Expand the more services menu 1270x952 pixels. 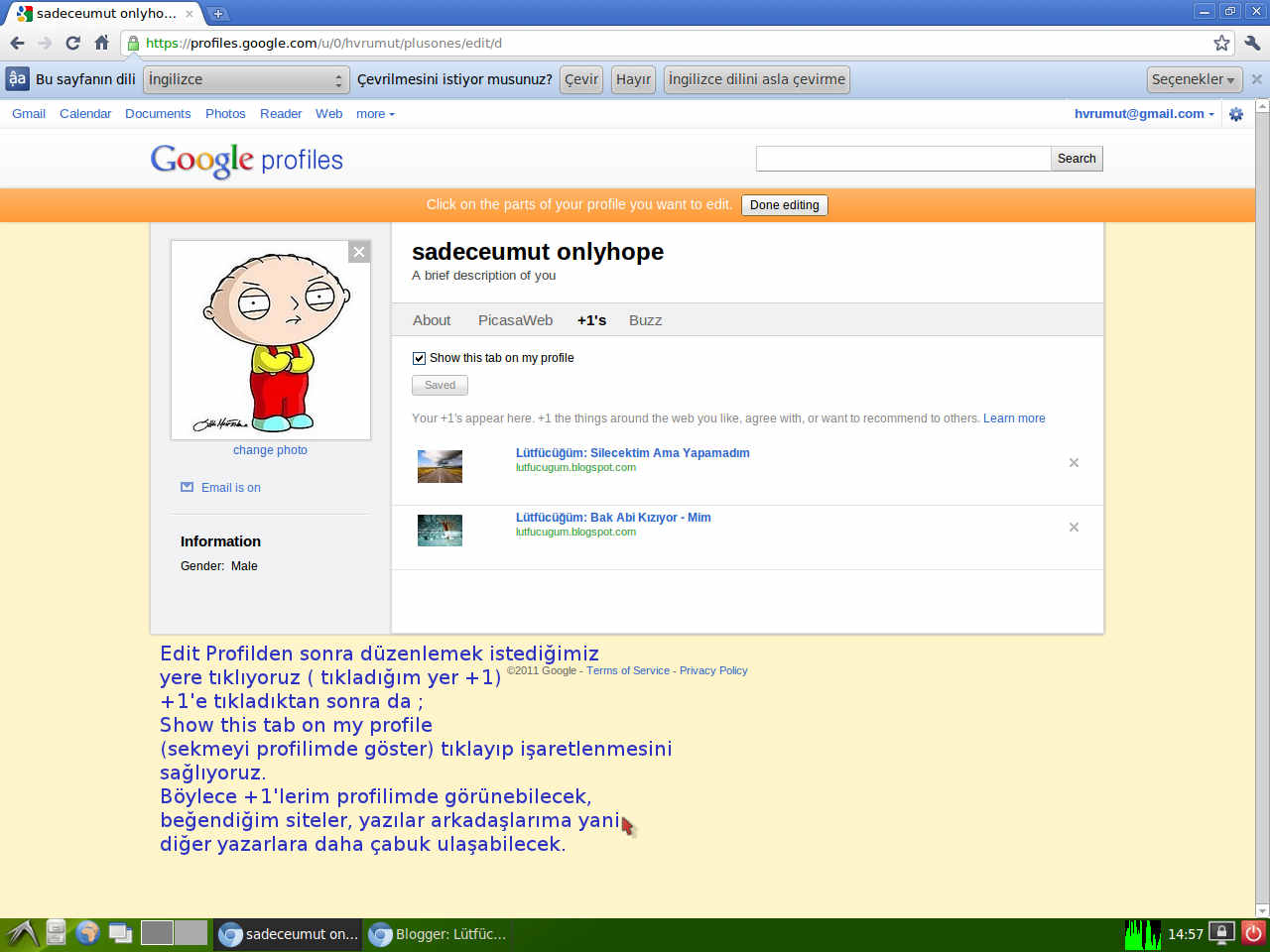(x=375, y=114)
